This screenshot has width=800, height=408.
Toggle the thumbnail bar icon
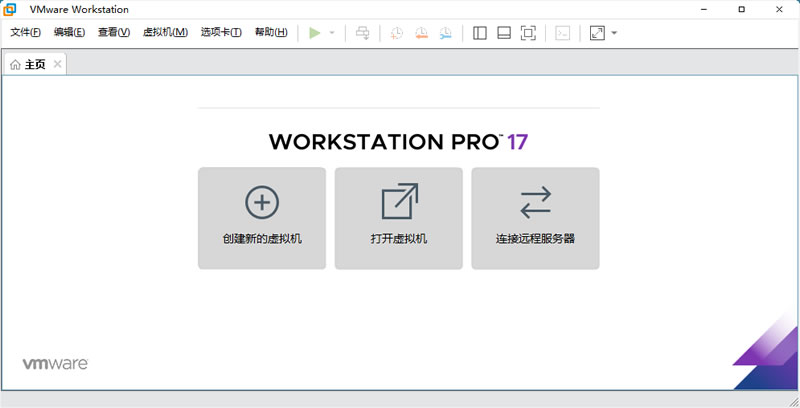pos(504,33)
